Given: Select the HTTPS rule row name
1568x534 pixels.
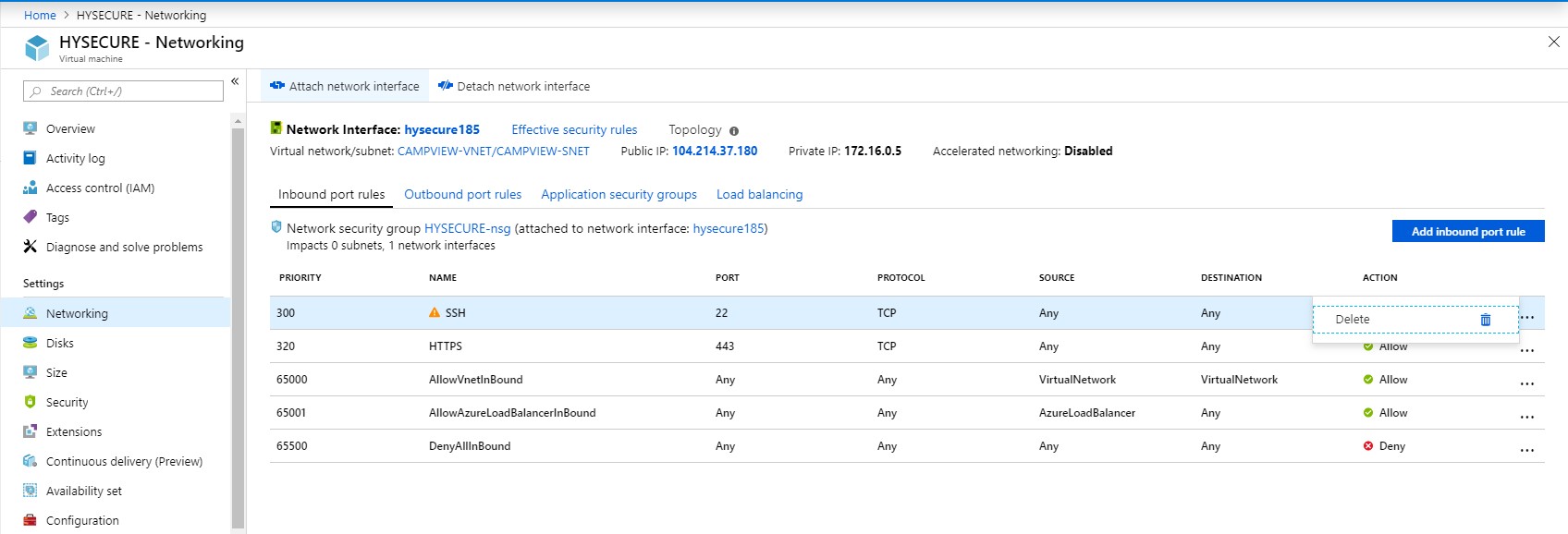Looking at the screenshot, I should 446,346.
